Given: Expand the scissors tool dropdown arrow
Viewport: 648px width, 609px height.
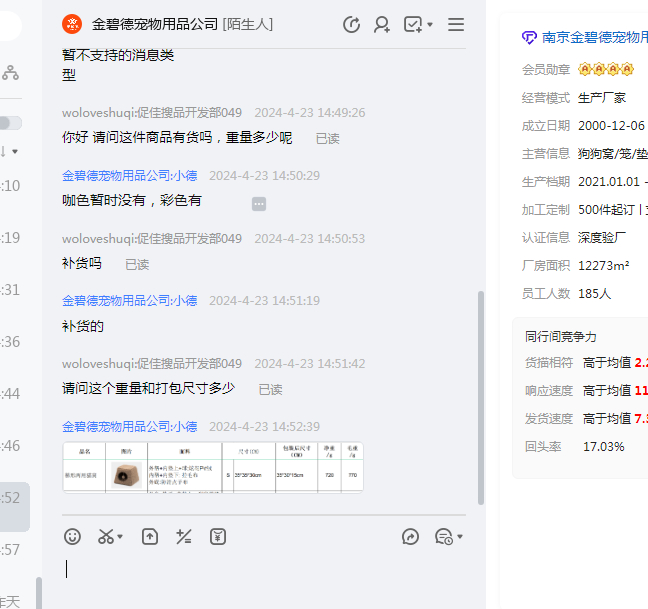Looking at the screenshot, I should click(121, 538).
